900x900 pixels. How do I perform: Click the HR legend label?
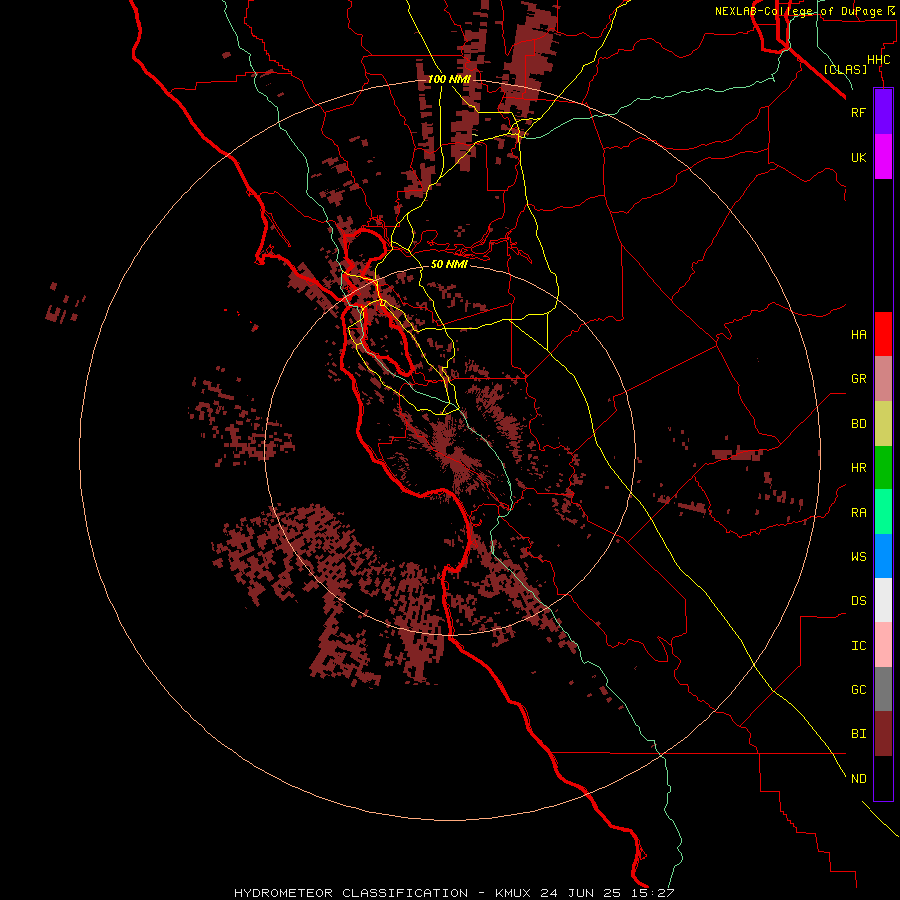(x=858, y=468)
